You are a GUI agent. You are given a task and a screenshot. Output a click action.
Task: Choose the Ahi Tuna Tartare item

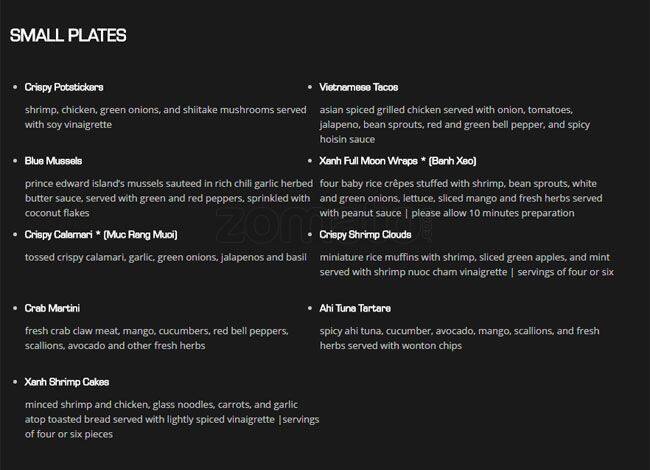(x=355, y=308)
